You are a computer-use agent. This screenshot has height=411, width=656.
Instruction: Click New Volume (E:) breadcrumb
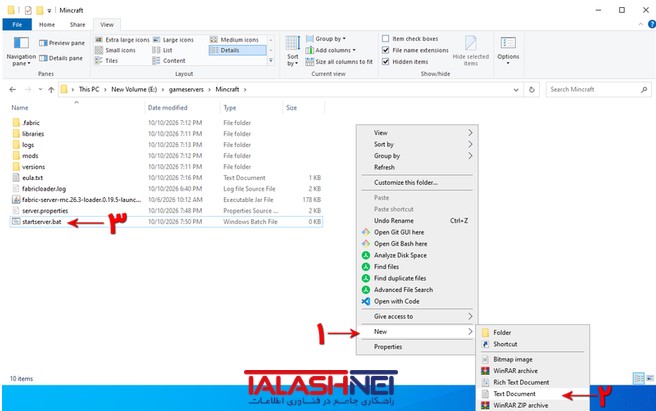pyautogui.click(x=134, y=90)
